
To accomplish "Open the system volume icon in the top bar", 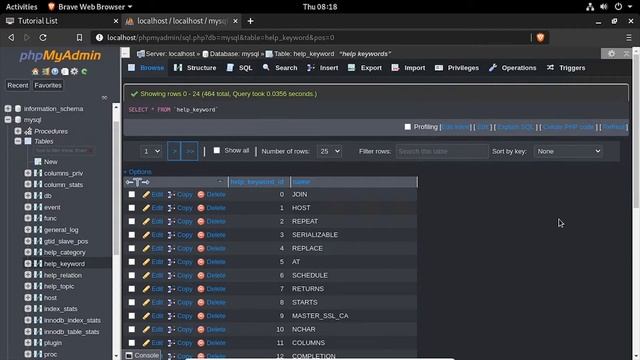I will point(604,7).
